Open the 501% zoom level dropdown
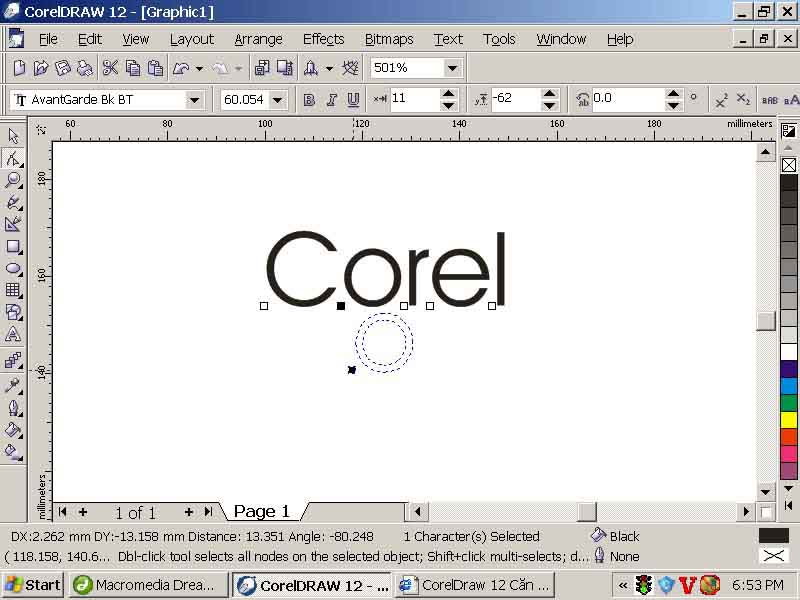Image resolution: width=800 pixels, height=600 pixels. [452, 68]
